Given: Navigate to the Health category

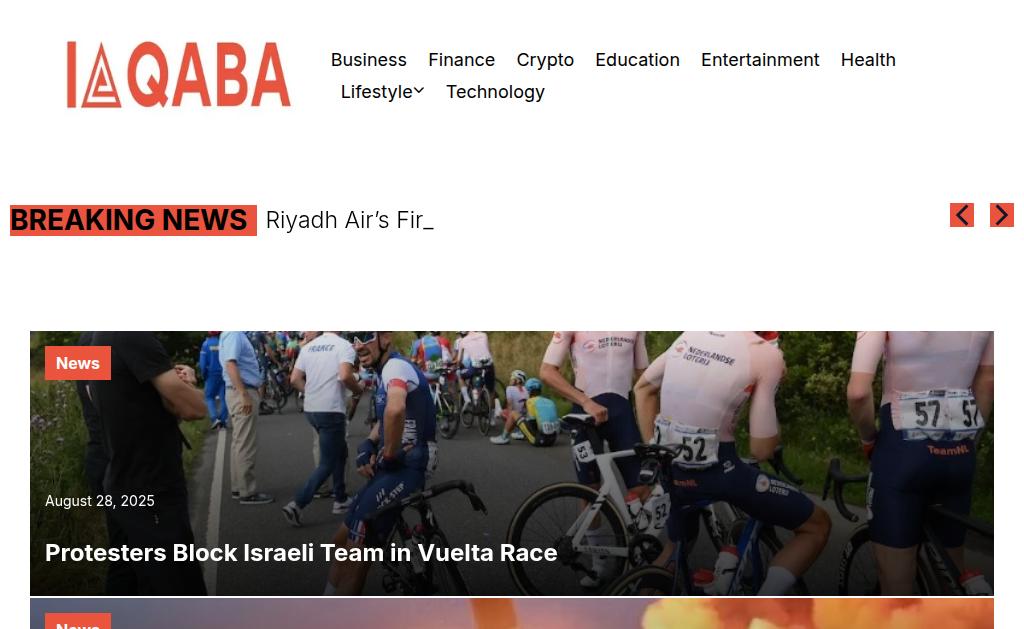Looking at the screenshot, I should point(867,59).
